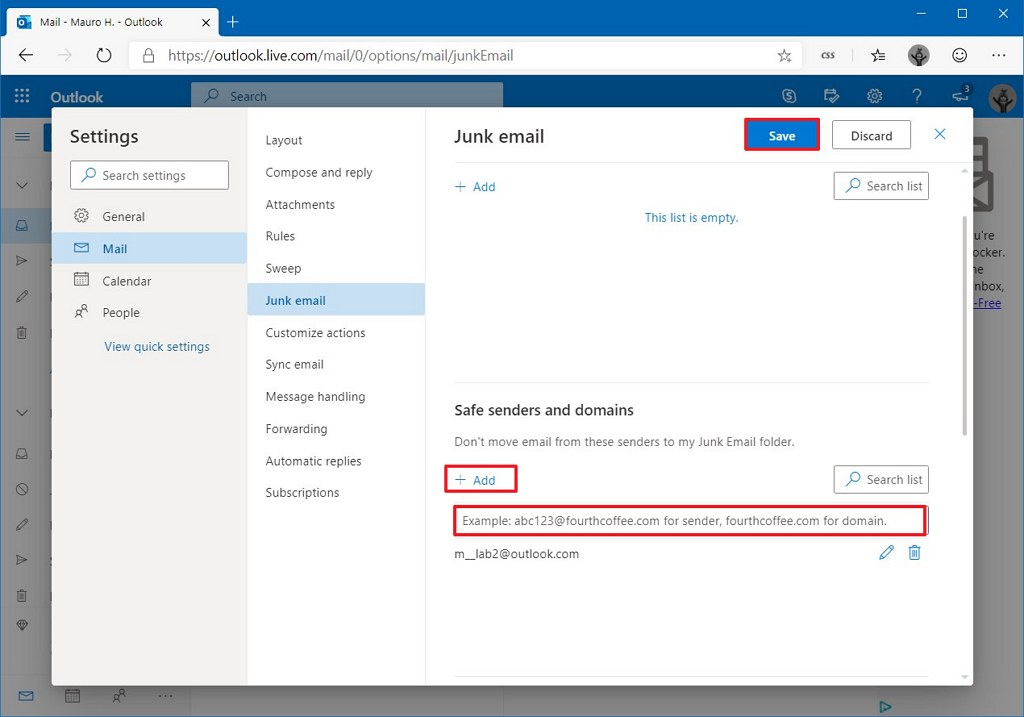
Task: Type in the safe sender example field
Action: pyautogui.click(x=688, y=521)
